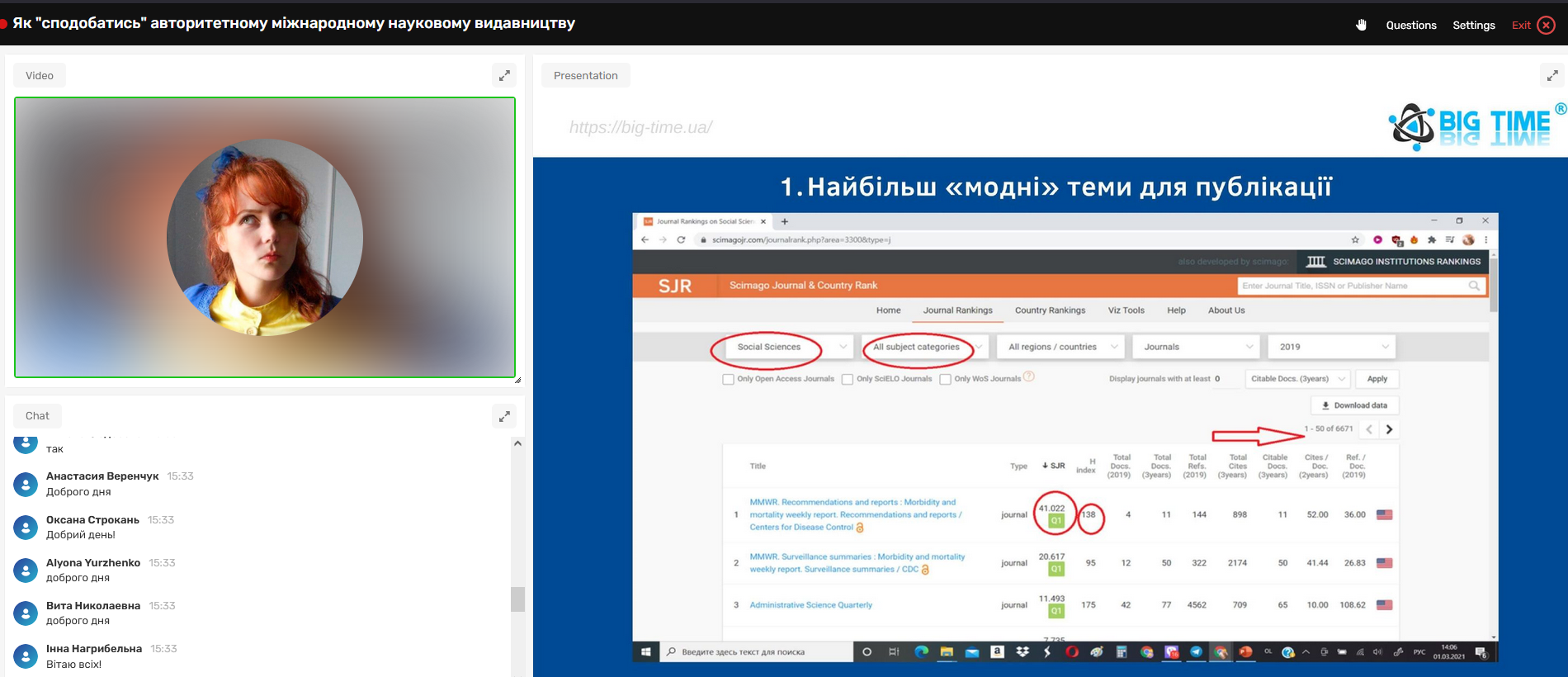The width and height of the screenshot is (1568, 677).
Task: Open the Scimago Institutions Rankings link
Action: coord(1393,262)
